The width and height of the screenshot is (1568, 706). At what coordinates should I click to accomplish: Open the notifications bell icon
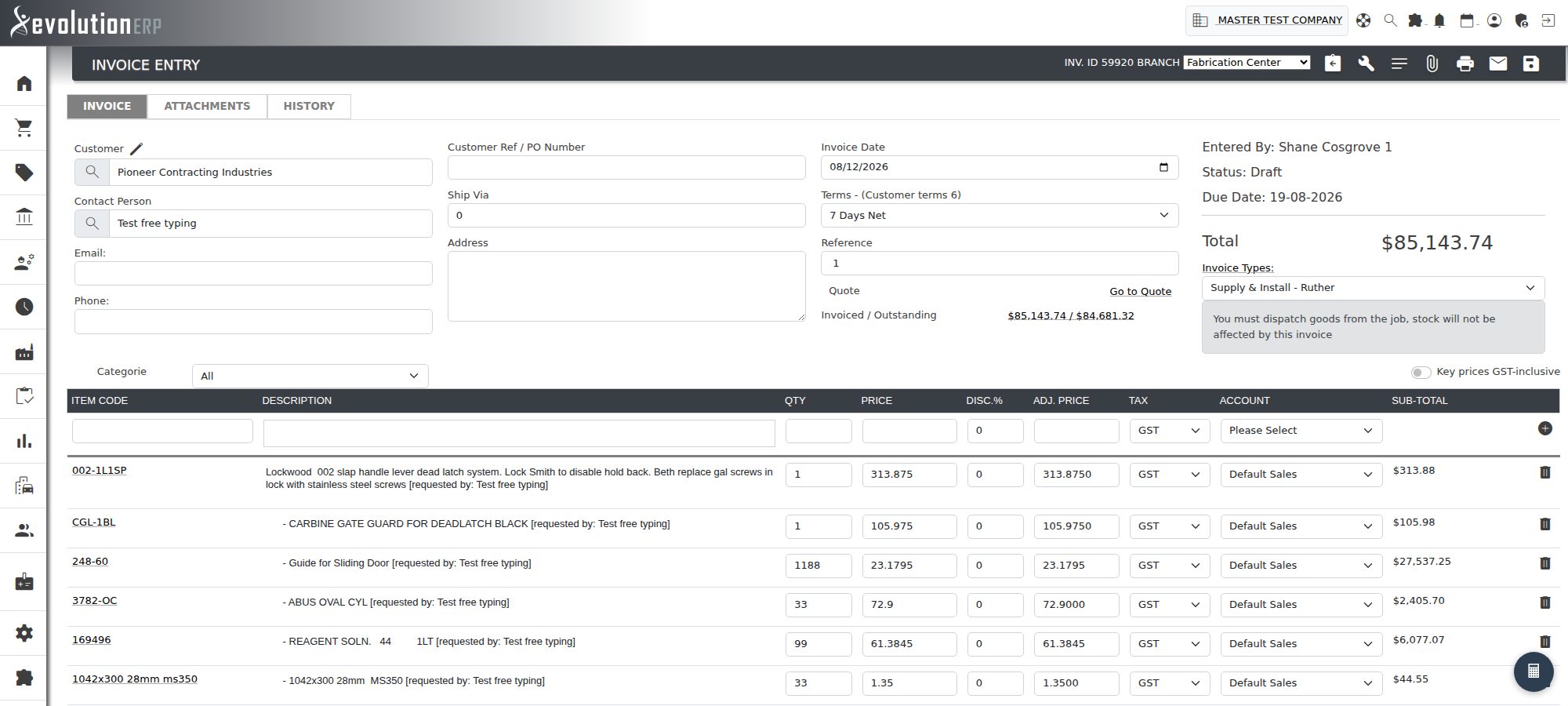point(1439,20)
